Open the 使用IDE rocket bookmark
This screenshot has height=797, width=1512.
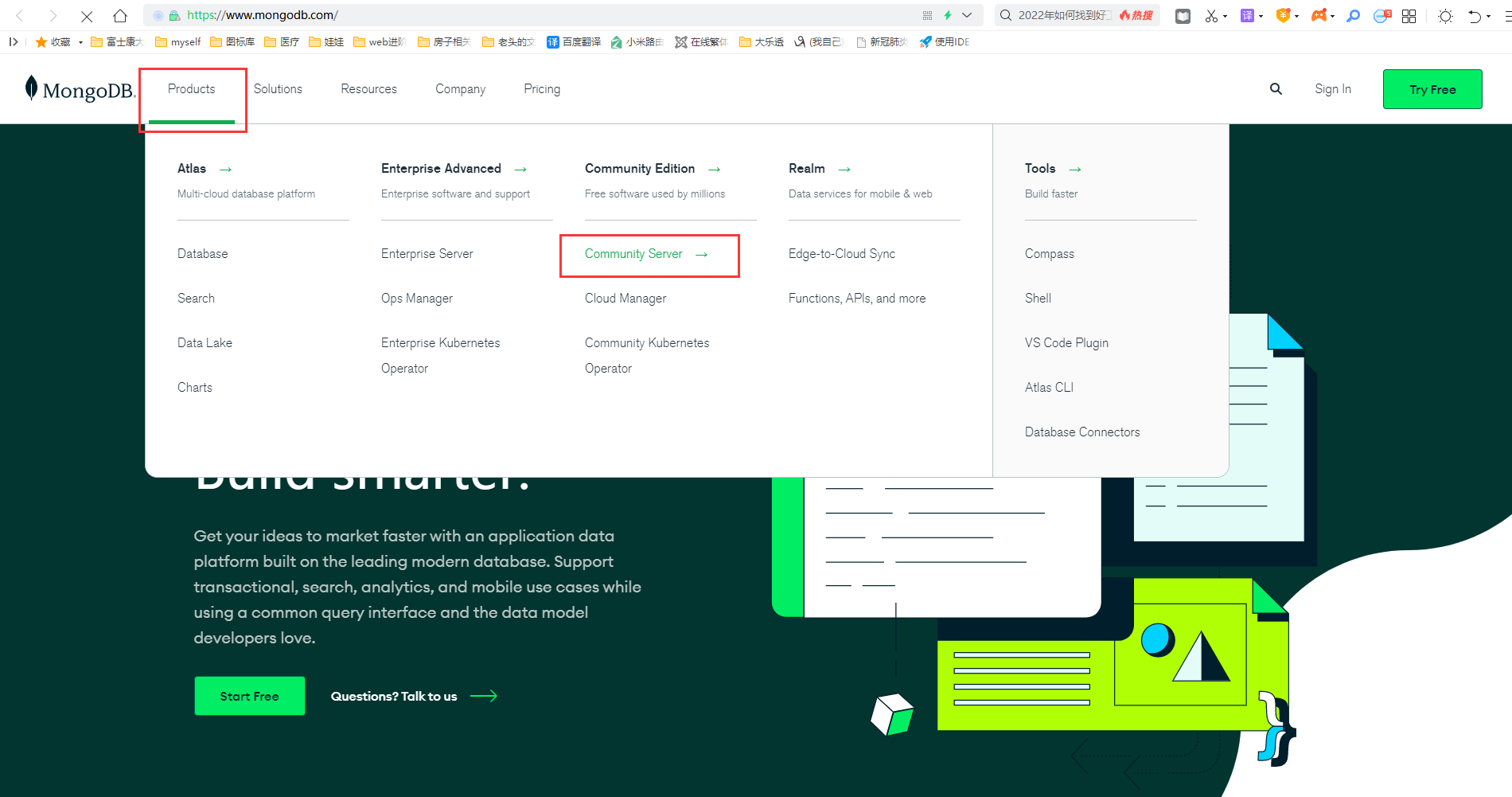pyautogui.click(x=945, y=42)
